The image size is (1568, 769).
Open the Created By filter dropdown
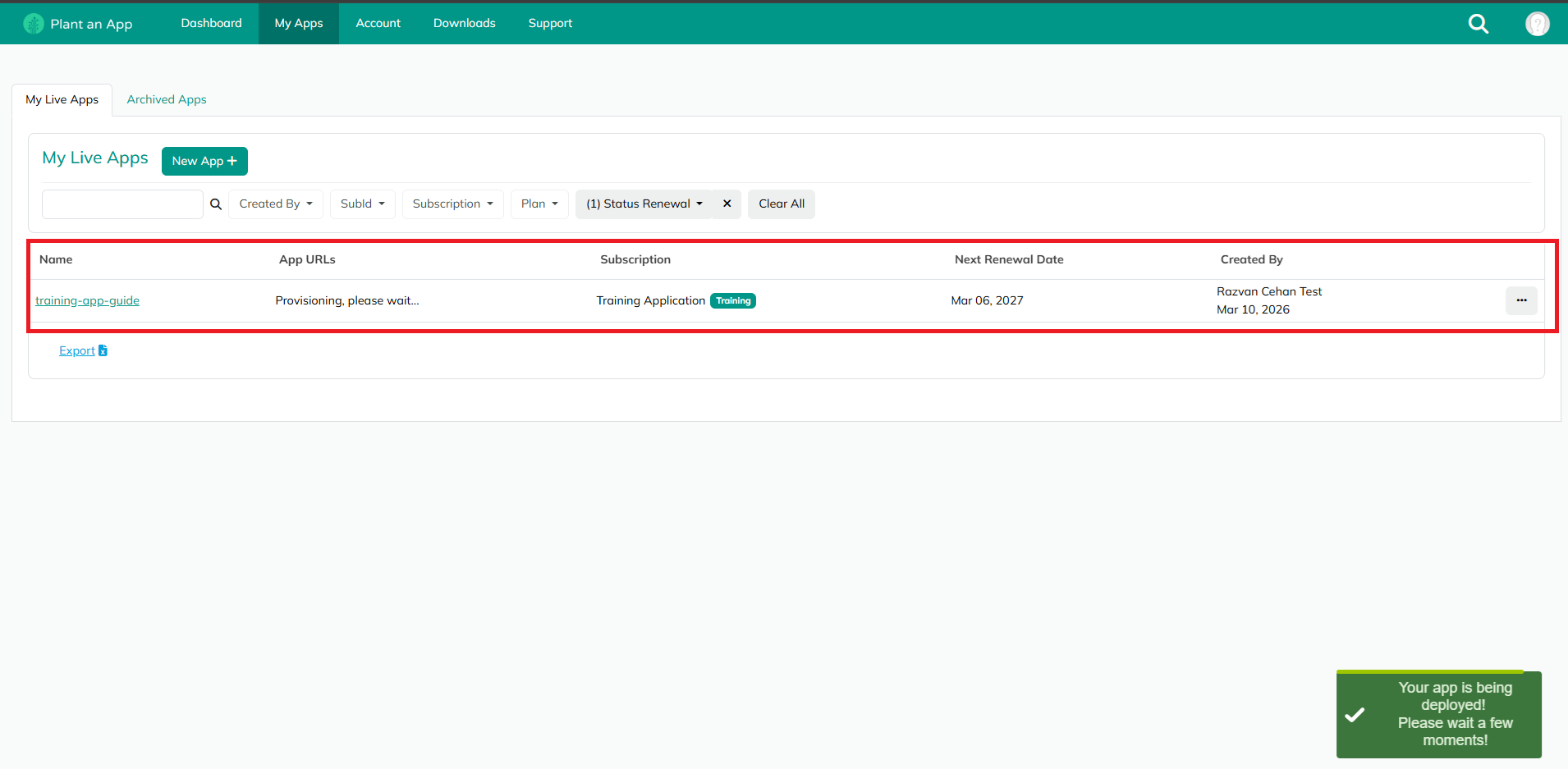275,204
